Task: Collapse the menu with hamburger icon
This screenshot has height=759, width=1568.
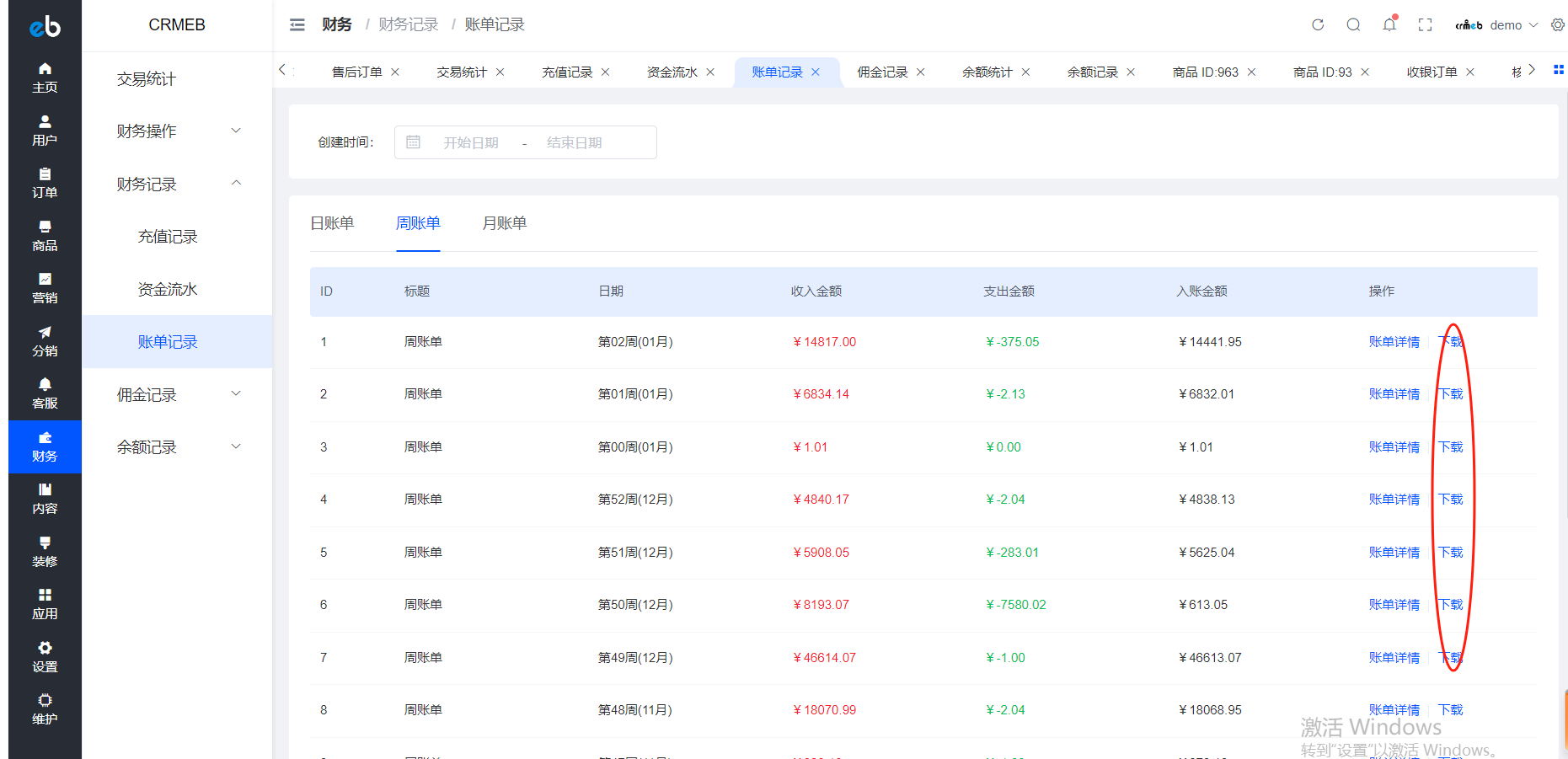Action: click(297, 25)
